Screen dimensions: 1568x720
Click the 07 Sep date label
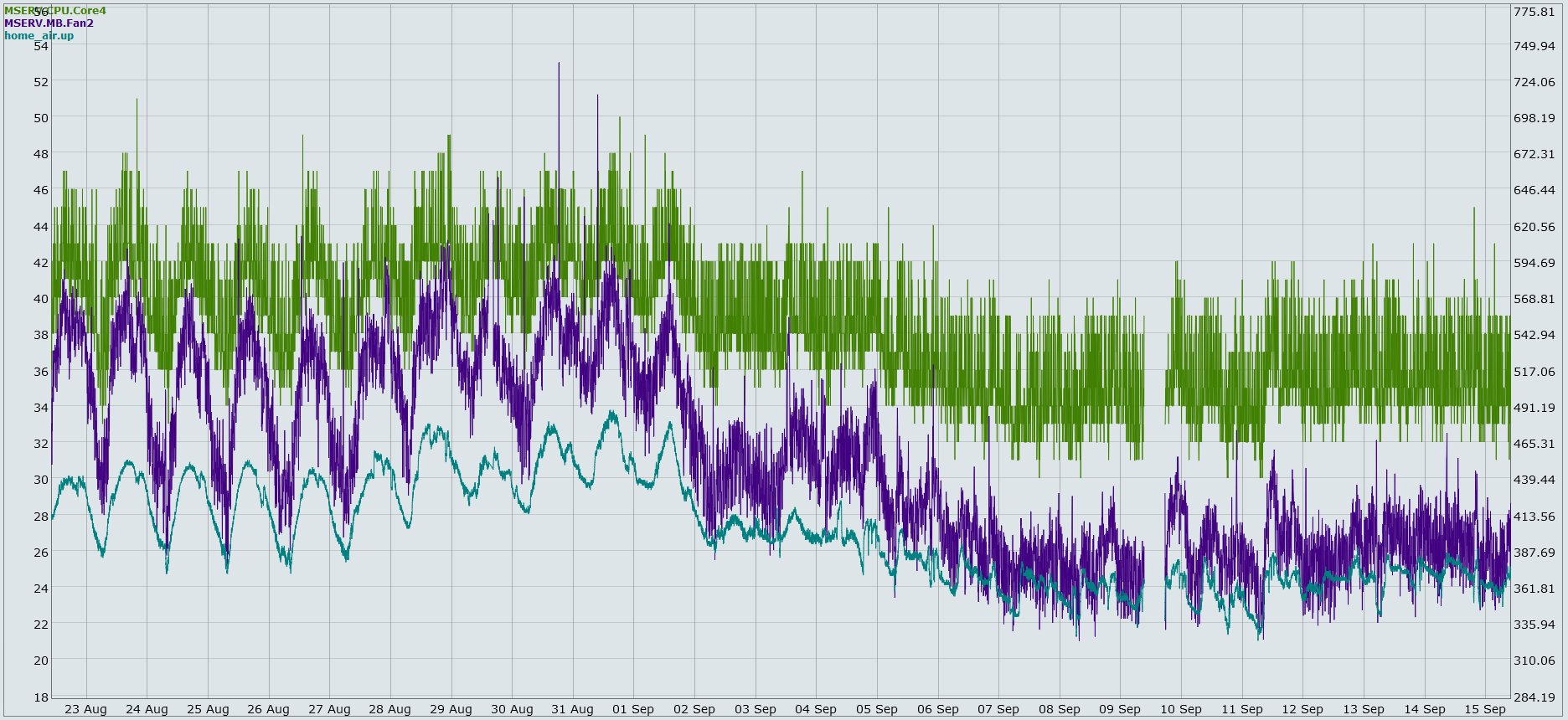click(x=998, y=709)
